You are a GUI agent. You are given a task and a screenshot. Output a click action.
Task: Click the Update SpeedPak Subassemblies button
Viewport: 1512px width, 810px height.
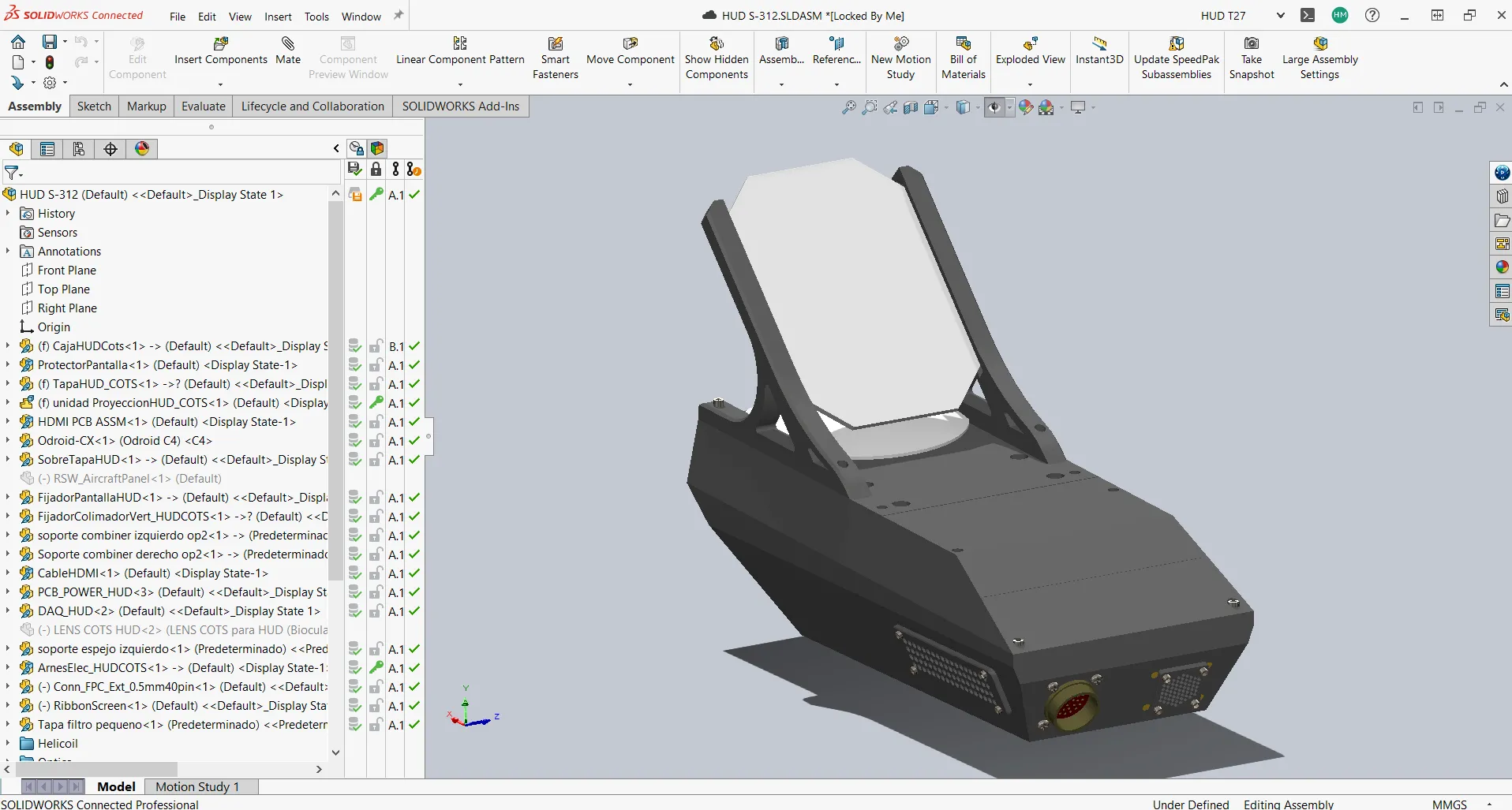(1177, 57)
